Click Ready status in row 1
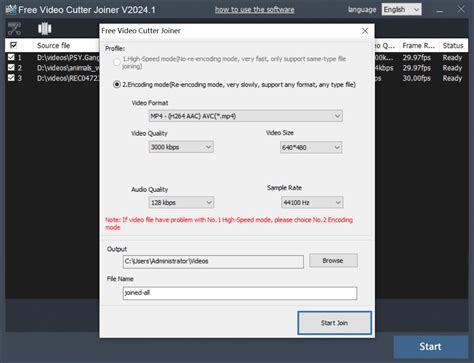 [x=452, y=58]
